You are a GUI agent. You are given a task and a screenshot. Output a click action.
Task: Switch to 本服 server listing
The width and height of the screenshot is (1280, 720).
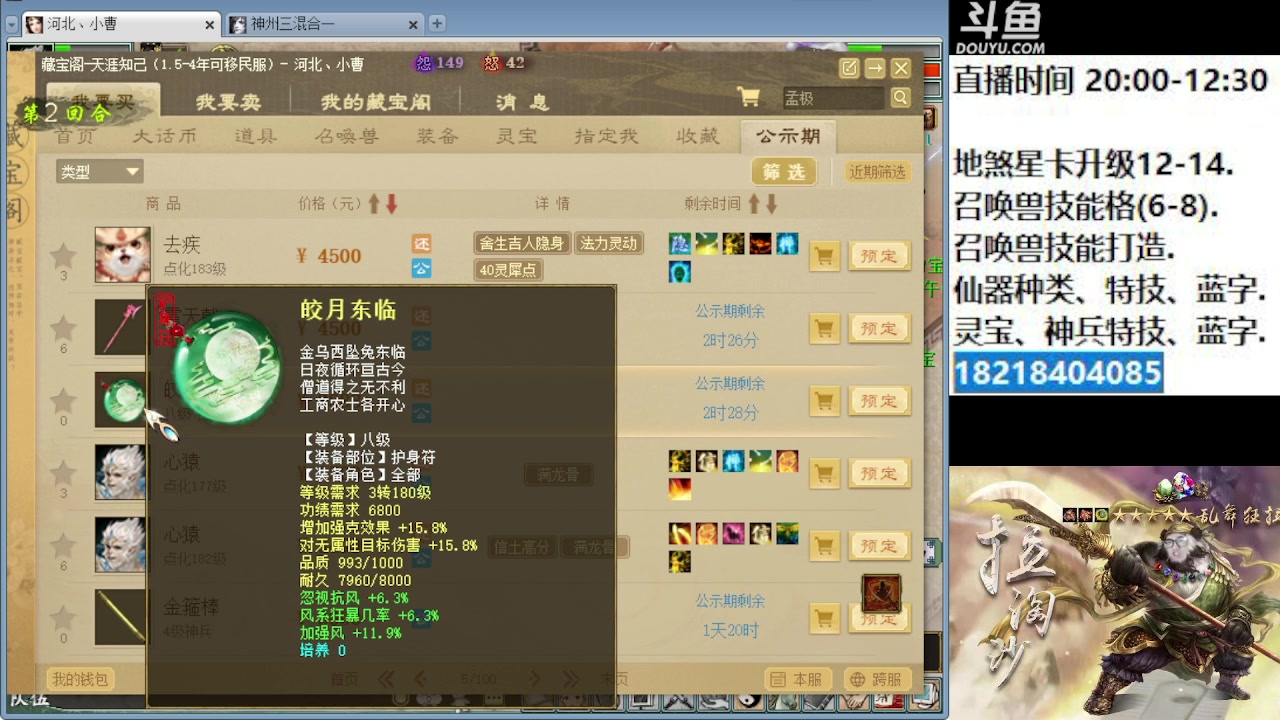pyautogui.click(x=799, y=679)
